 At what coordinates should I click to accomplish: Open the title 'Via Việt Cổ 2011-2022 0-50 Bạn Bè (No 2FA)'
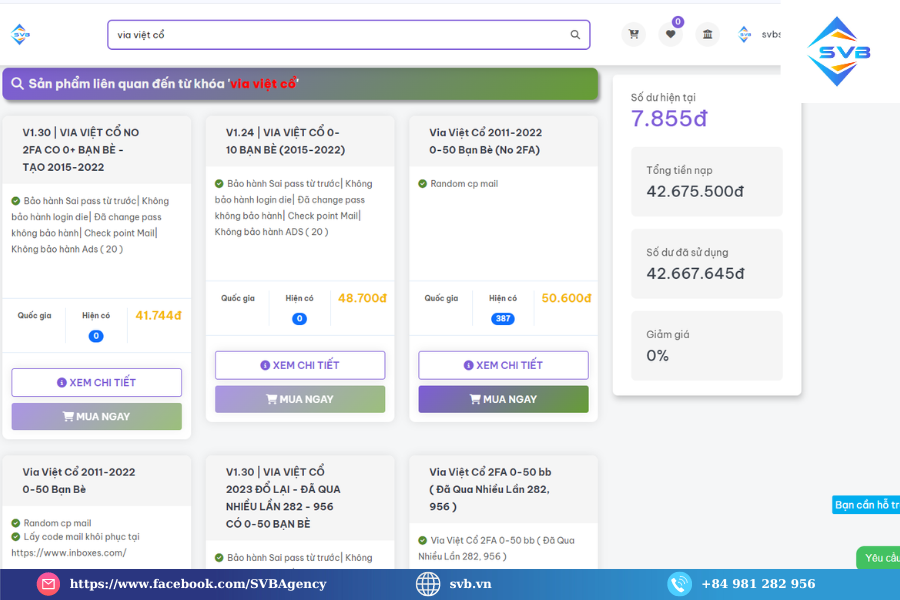click(485, 141)
